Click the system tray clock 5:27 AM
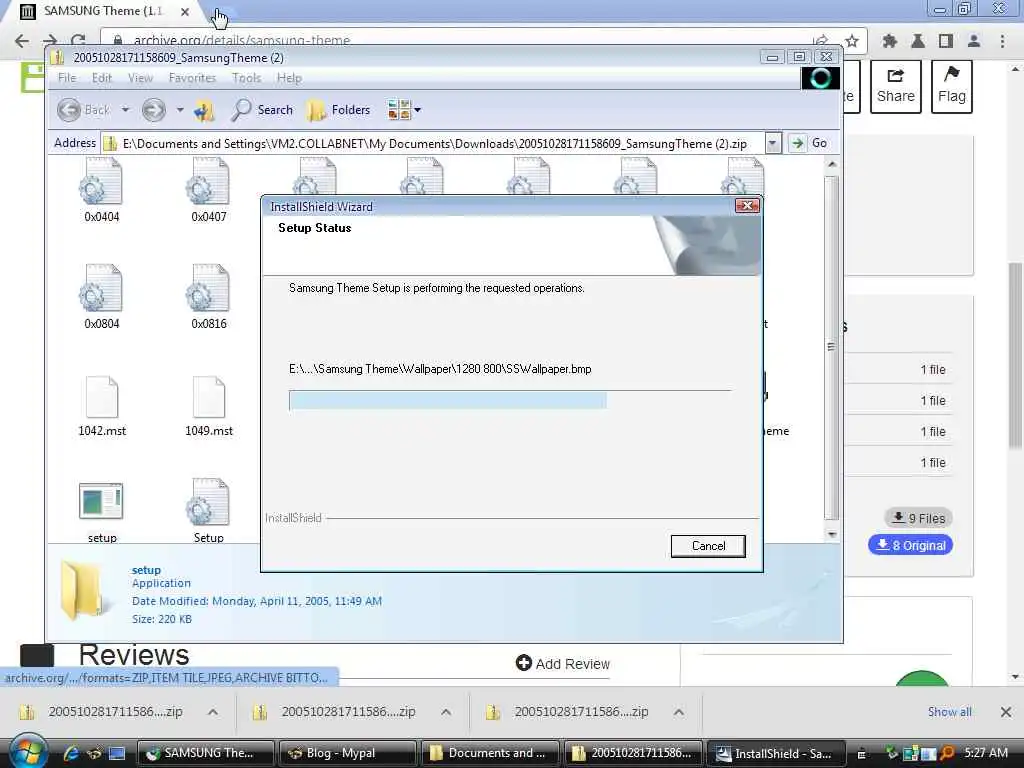This screenshot has height=768, width=1024. pyautogui.click(x=985, y=753)
